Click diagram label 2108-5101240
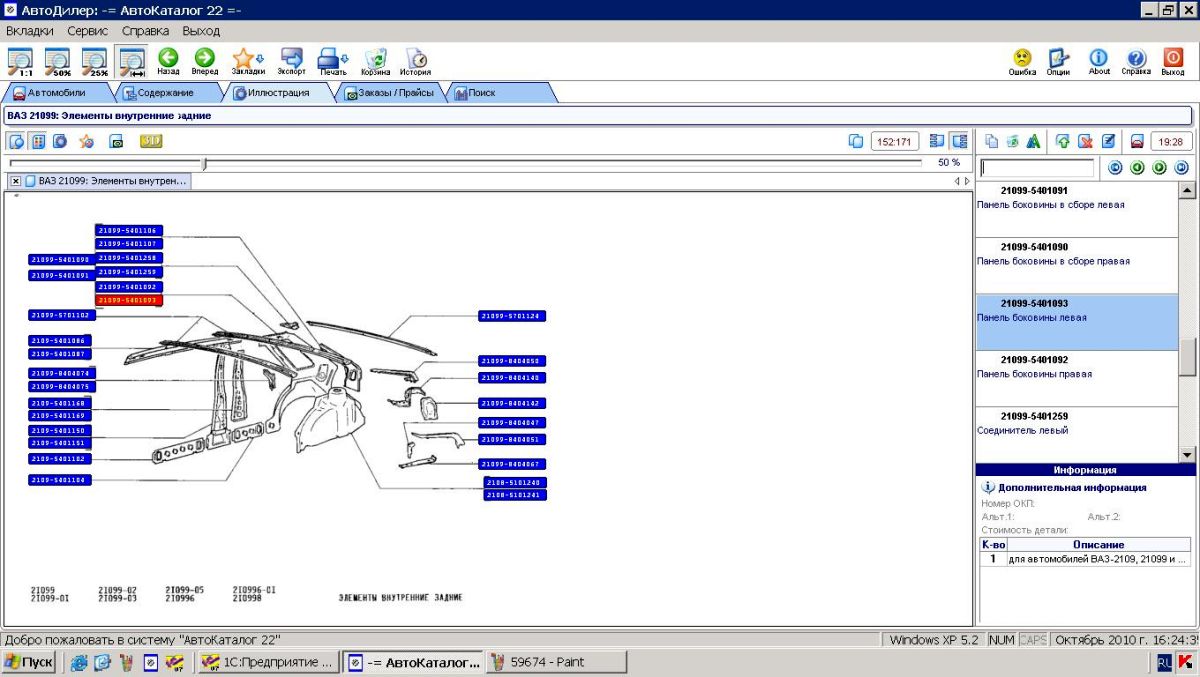1200x677 pixels. pos(514,483)
